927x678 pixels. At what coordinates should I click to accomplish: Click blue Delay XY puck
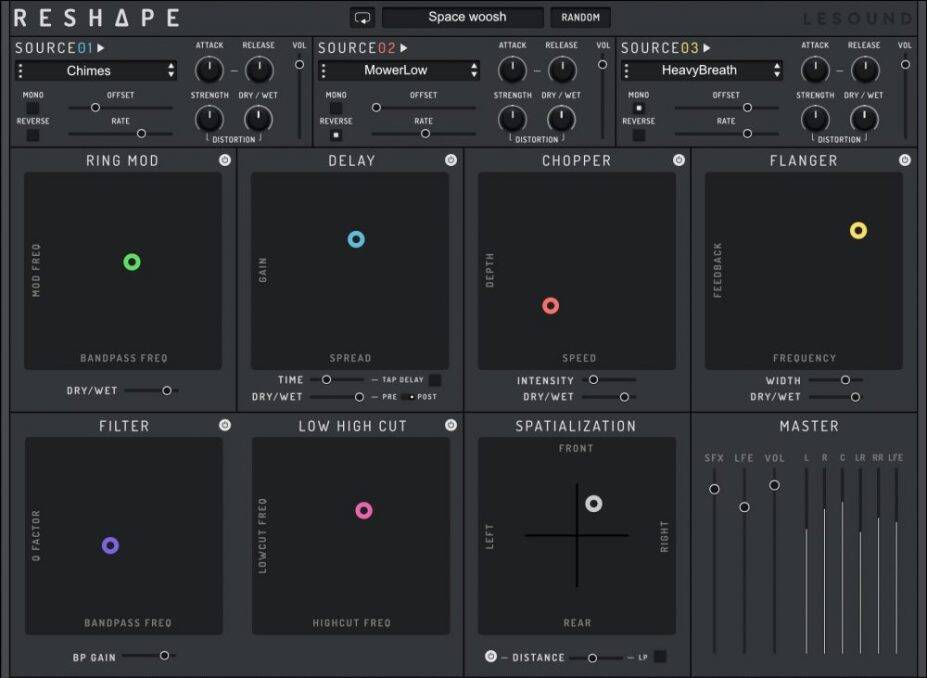coord(356,239)
